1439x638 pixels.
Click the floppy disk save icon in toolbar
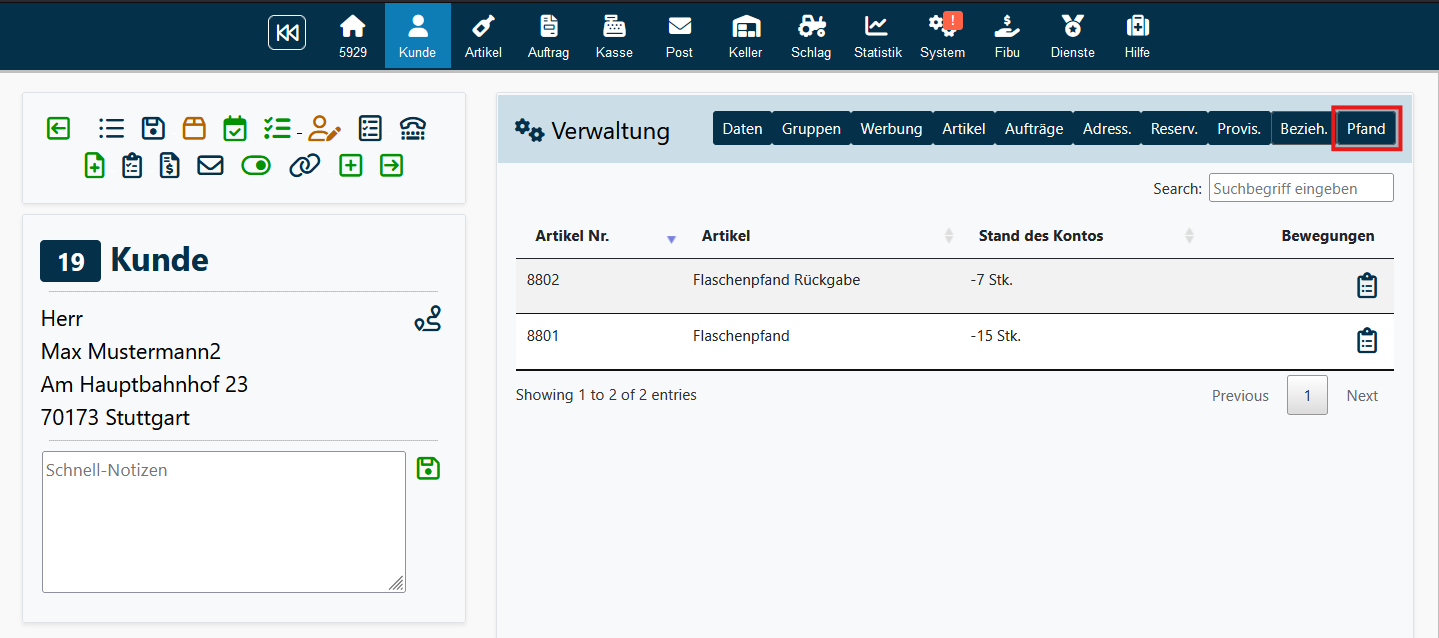(x=153, y=128)
